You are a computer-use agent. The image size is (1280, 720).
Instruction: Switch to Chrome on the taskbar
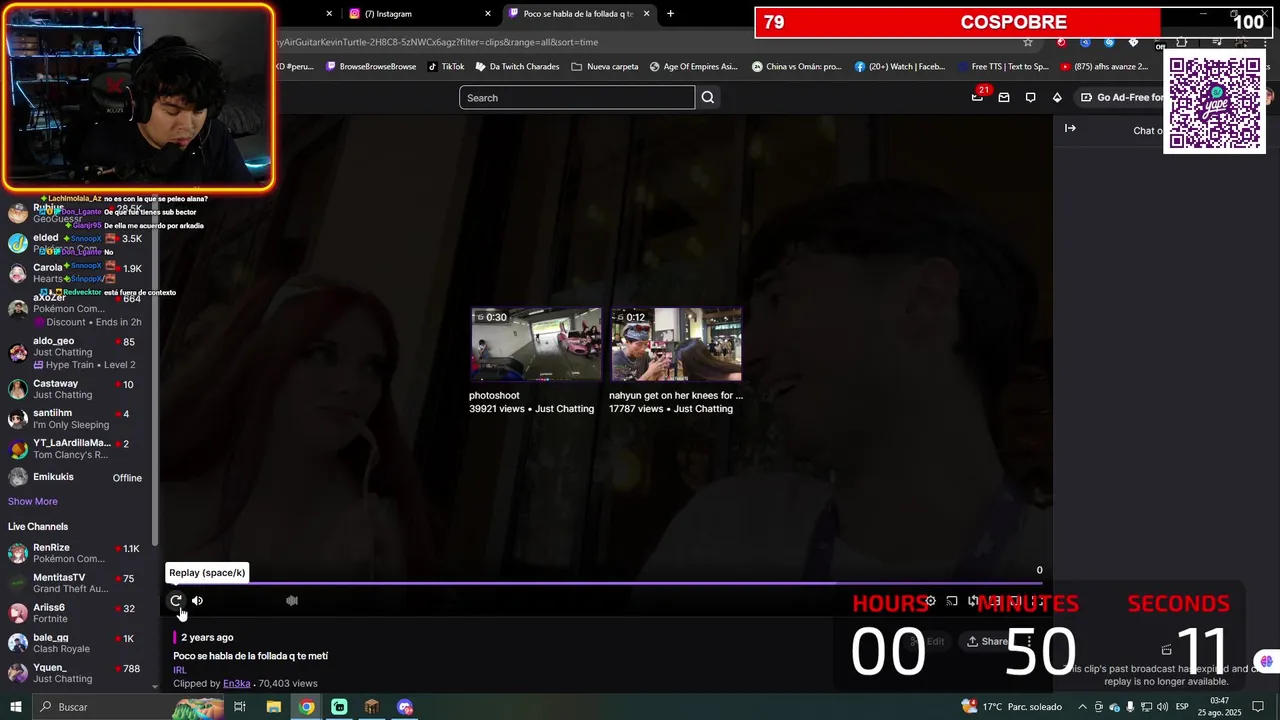(x=306, y=707)
